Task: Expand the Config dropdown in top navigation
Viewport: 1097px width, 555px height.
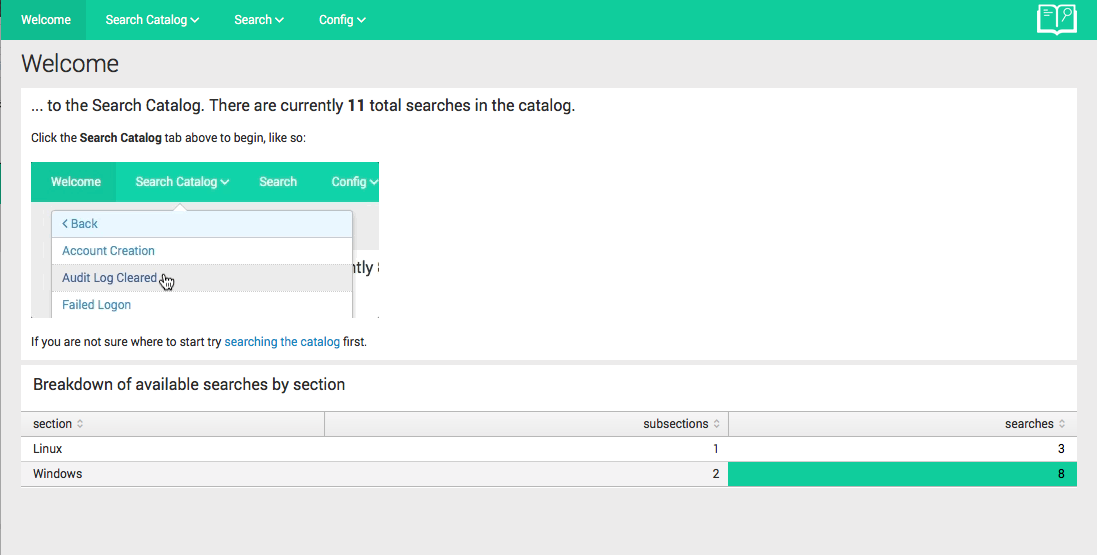Action: point(342,20)
